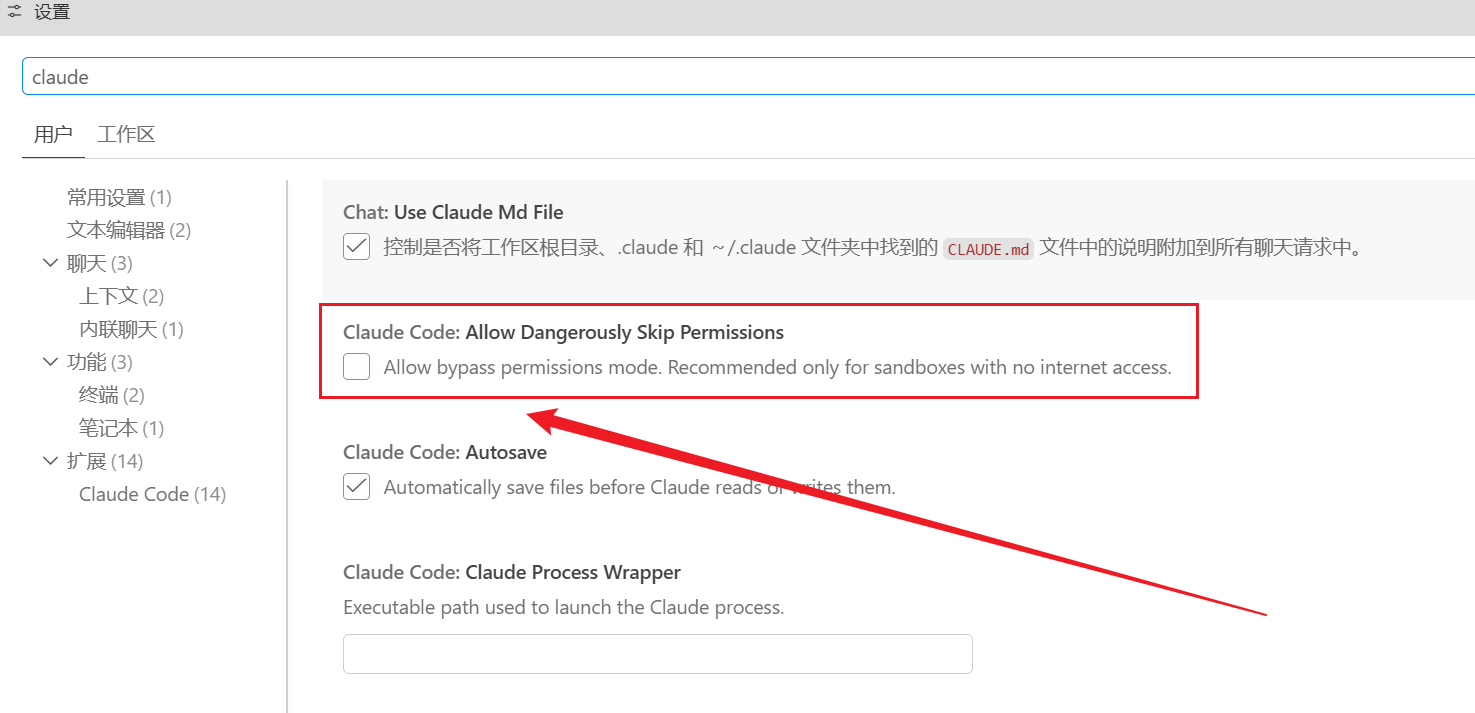Screen dimensions: 1475x713
Task: Switch to the 用户 settings tab
Action: point(53,134)
